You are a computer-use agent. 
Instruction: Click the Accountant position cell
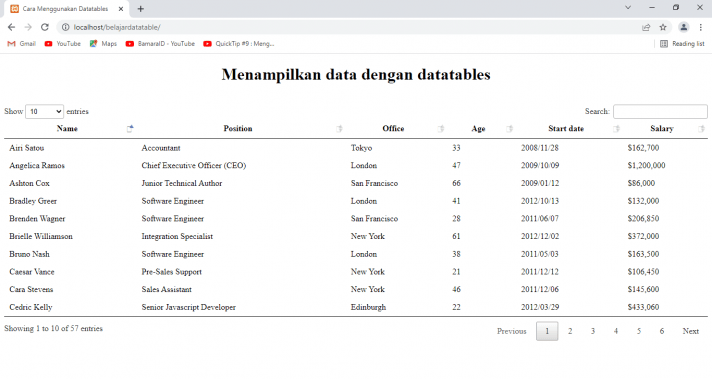tap(161, 148)
